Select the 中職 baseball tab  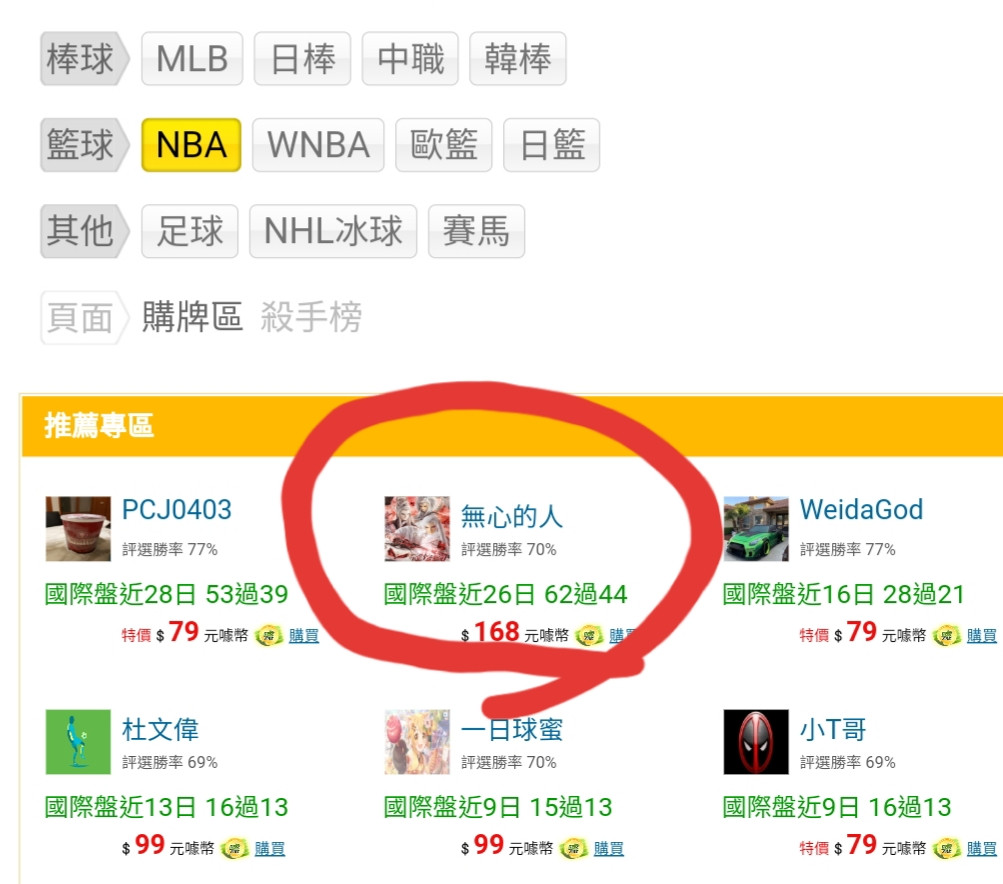[x=410, y=58]
